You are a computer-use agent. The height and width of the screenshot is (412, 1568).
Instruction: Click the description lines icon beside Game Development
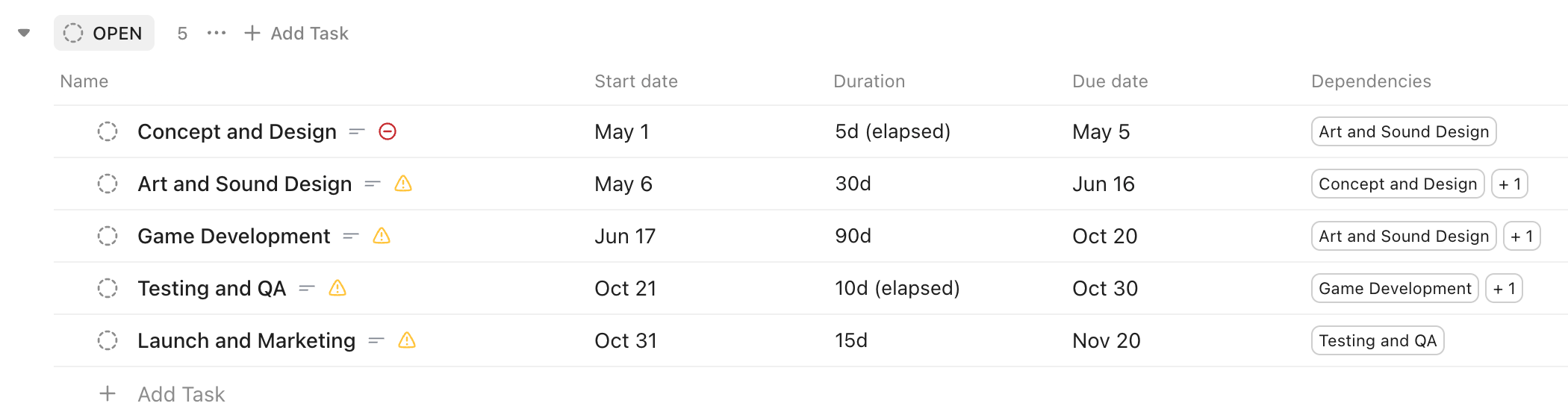pyautogui.click(x=351, y=236)
